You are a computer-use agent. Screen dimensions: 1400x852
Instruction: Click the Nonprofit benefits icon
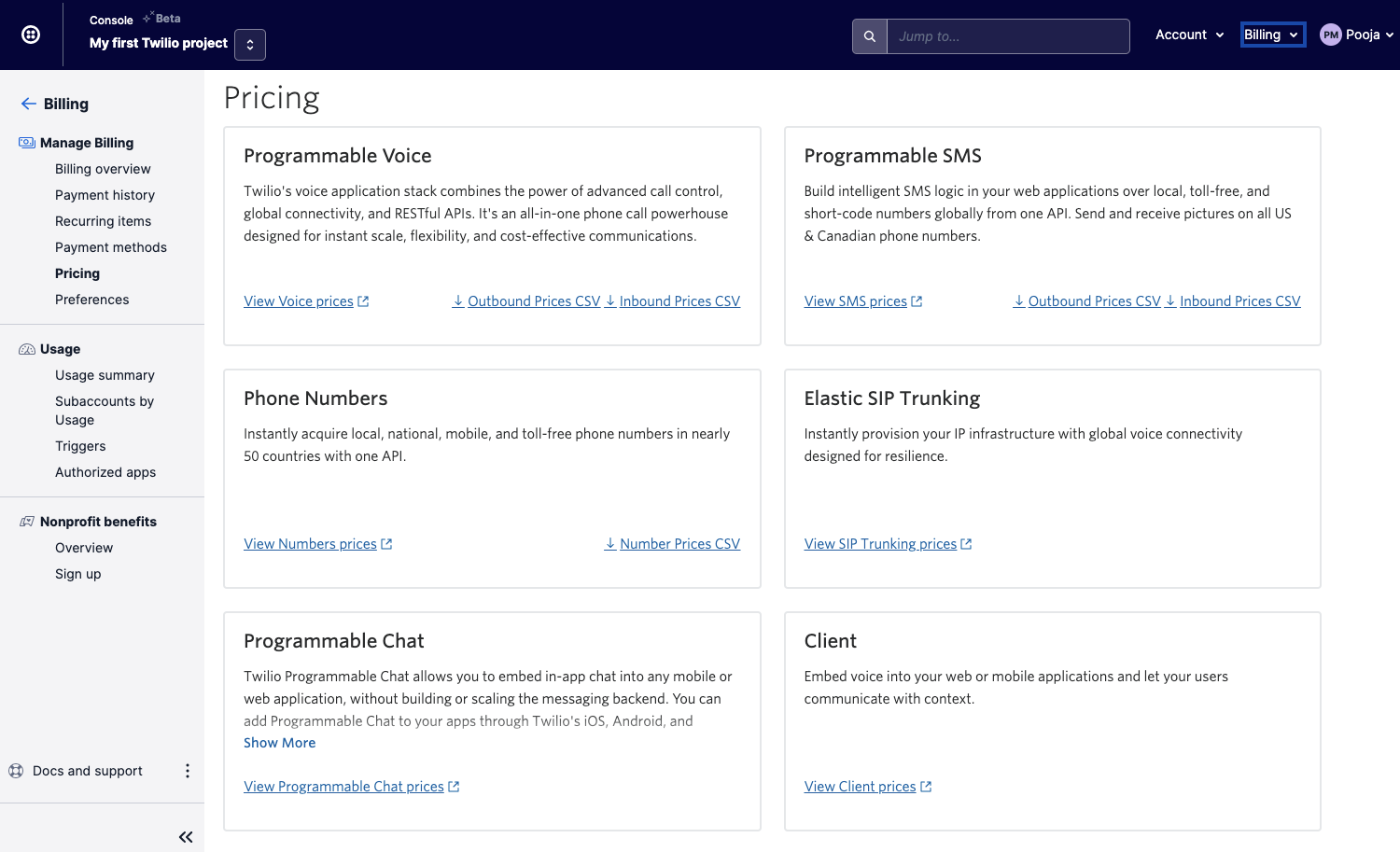pos(27,522)
